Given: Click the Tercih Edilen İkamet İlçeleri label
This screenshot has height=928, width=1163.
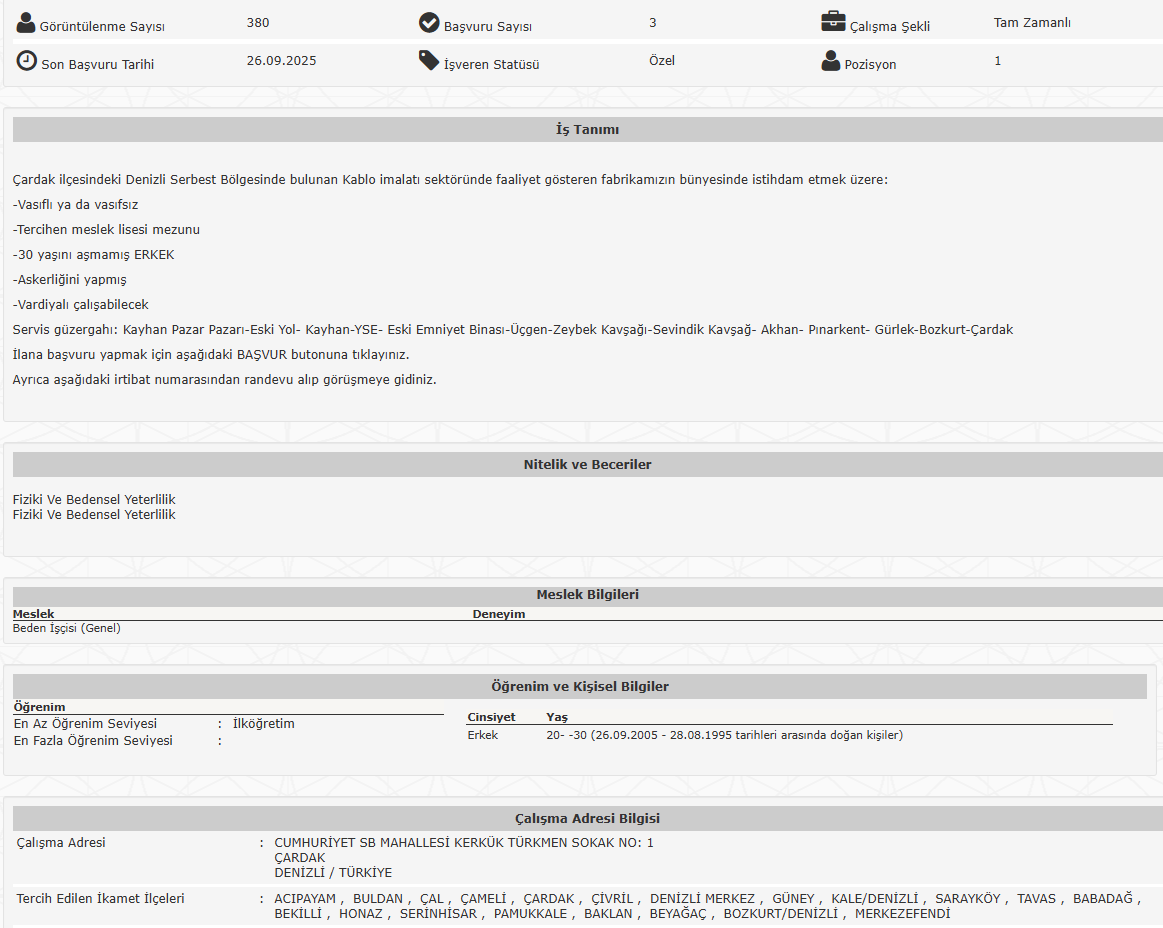Looking at the screenshot, I should (101, 899).
